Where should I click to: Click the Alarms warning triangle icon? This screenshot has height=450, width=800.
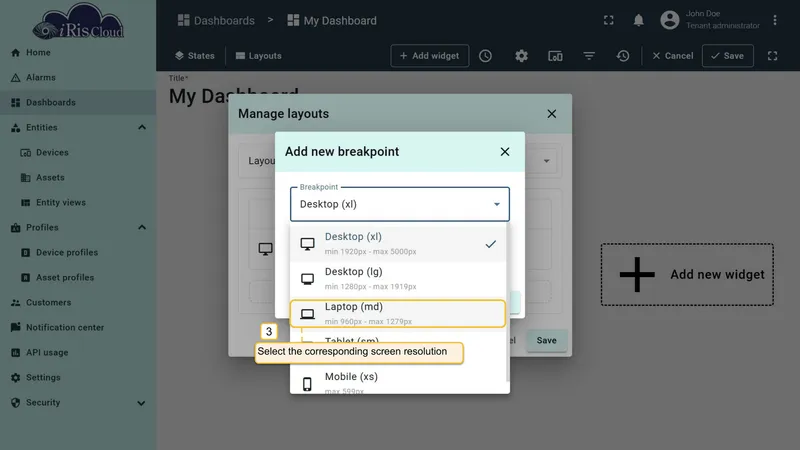click(x=15, y=78)
